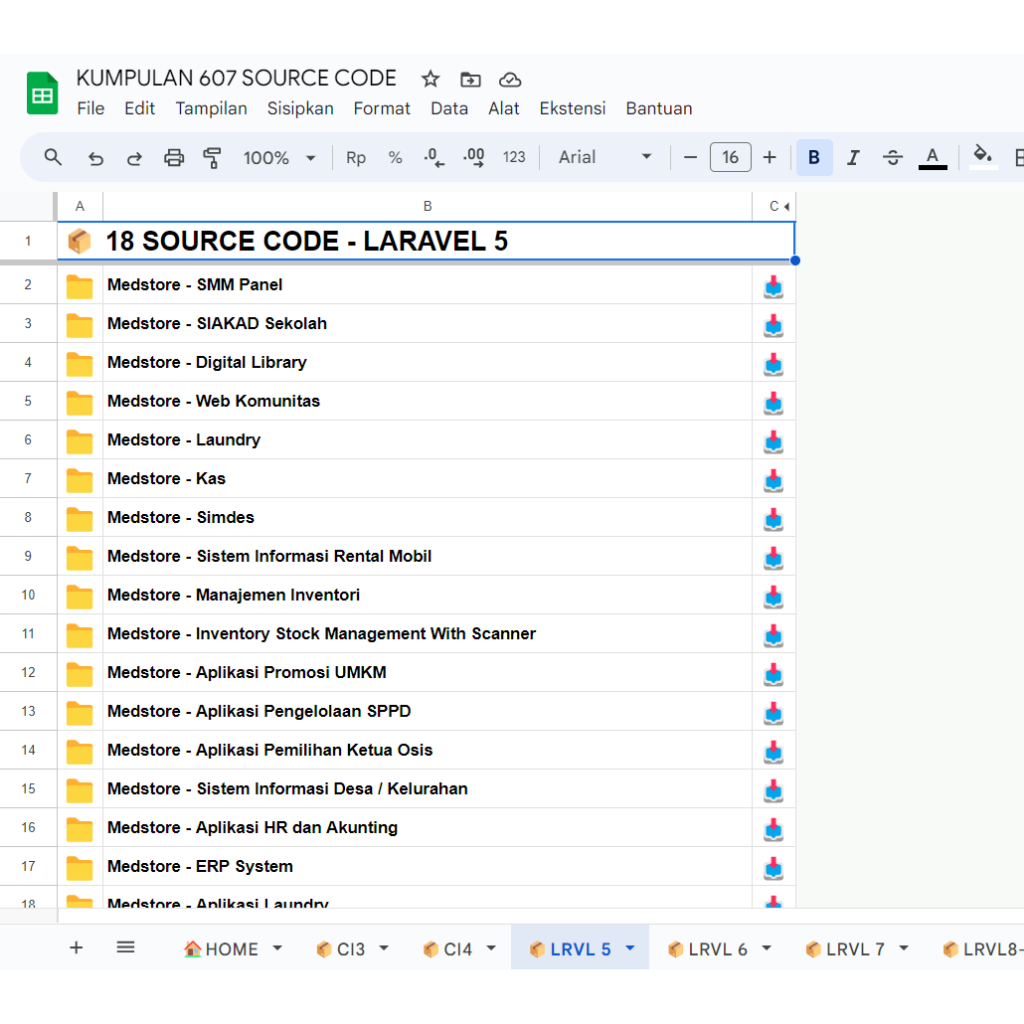Screen dimensions: 1024x1024
Task: Click download link for Medstore - SMM Panel
Action: [x=773, y=287]
